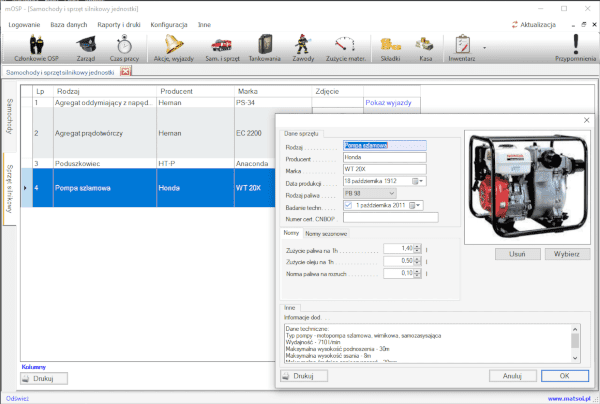Click Numer cert. CNBOP input field

click(391, 218)
